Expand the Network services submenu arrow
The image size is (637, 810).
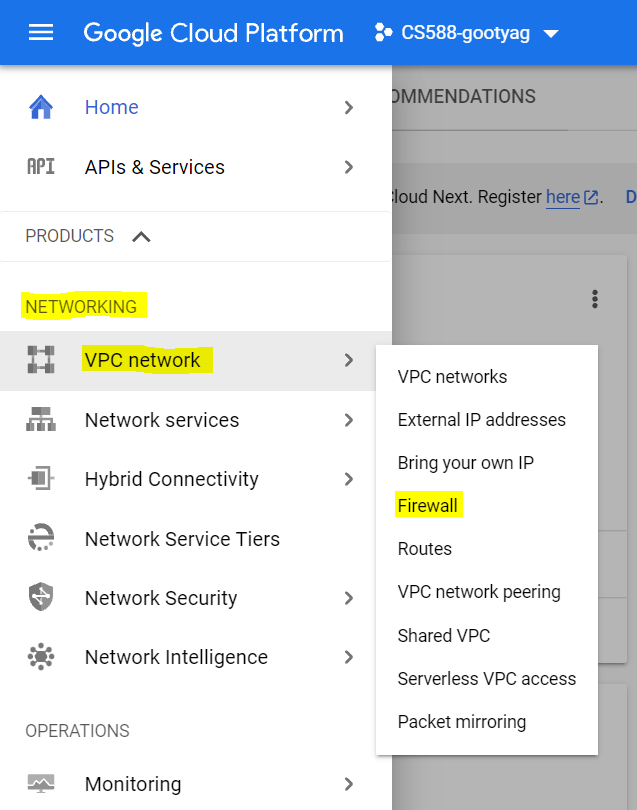(x=349, y=420)
